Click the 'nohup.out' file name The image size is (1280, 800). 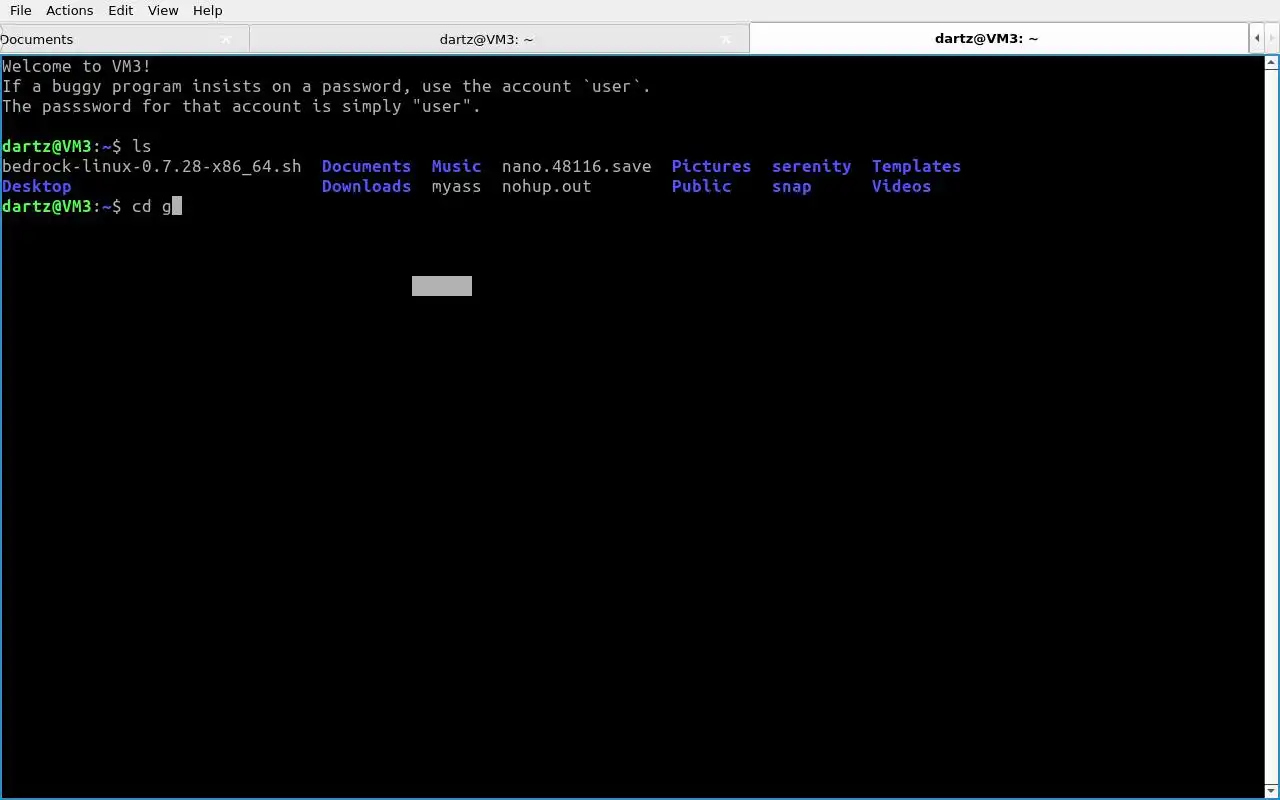click(546, 186)
